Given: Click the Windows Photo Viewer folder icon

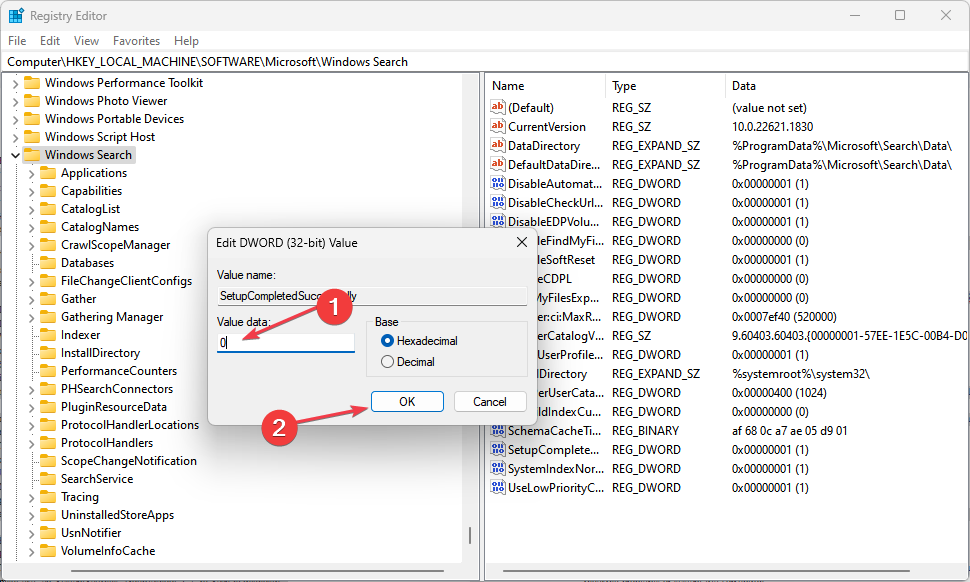Looking at the screenshot, I should 32,101.
